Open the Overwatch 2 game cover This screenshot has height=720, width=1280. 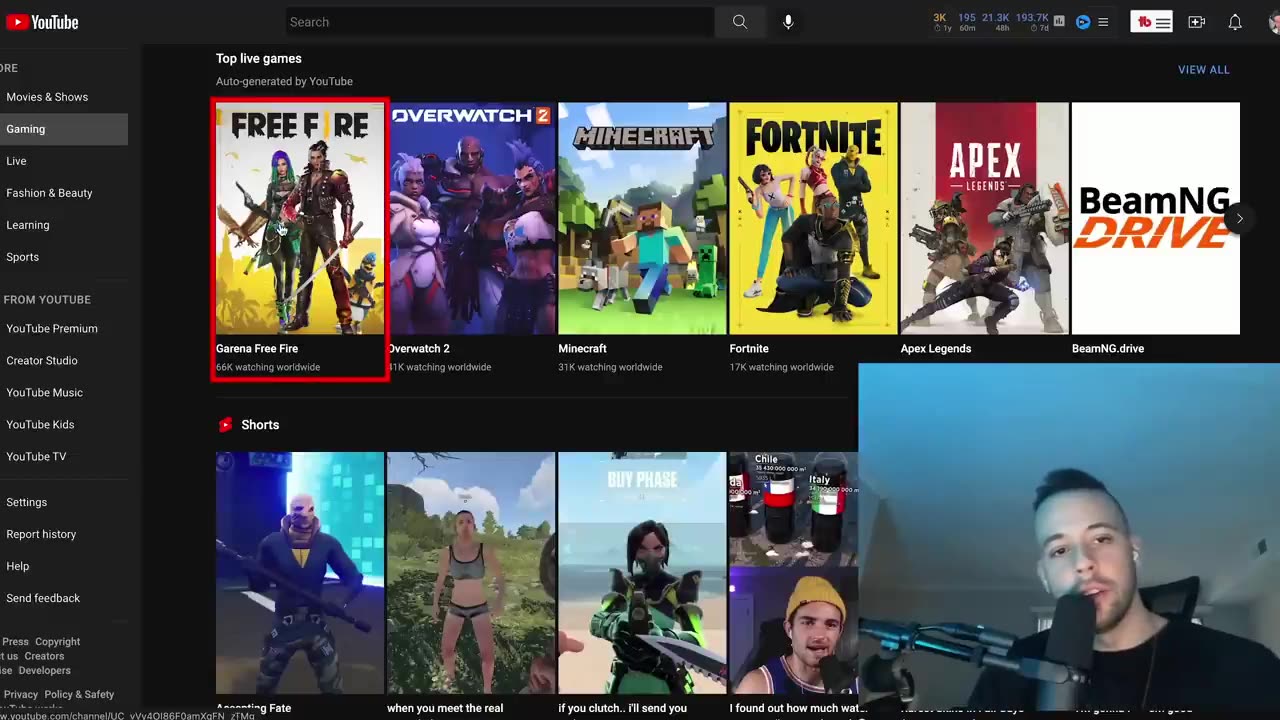471,218
